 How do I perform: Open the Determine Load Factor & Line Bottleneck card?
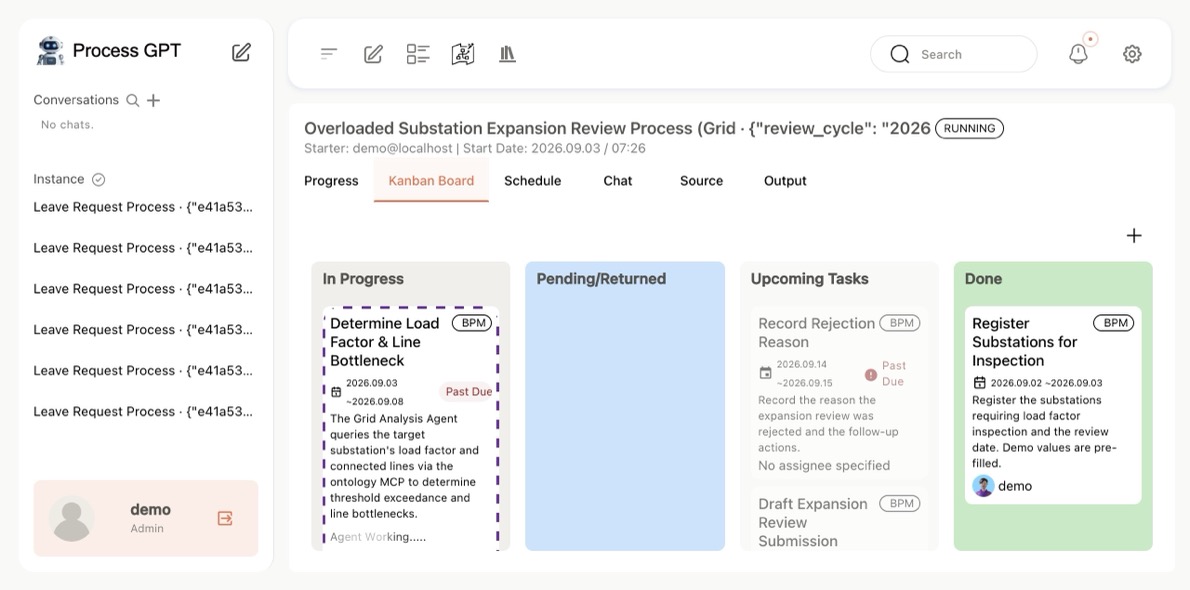coord(411,428)
